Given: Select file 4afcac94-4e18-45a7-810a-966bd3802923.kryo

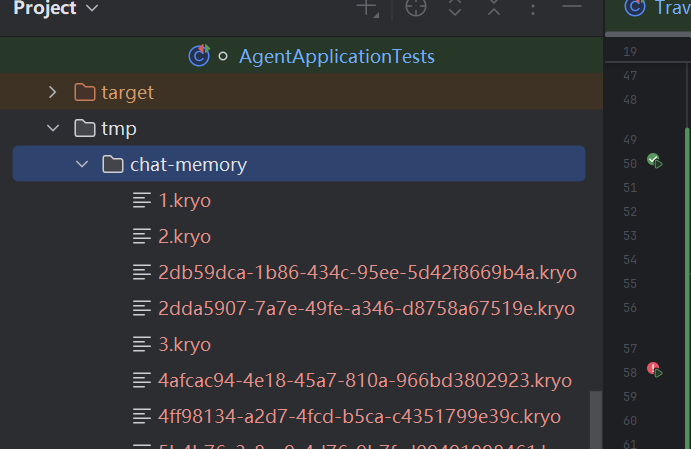Looking at the screenshot, I should (365, 381).
